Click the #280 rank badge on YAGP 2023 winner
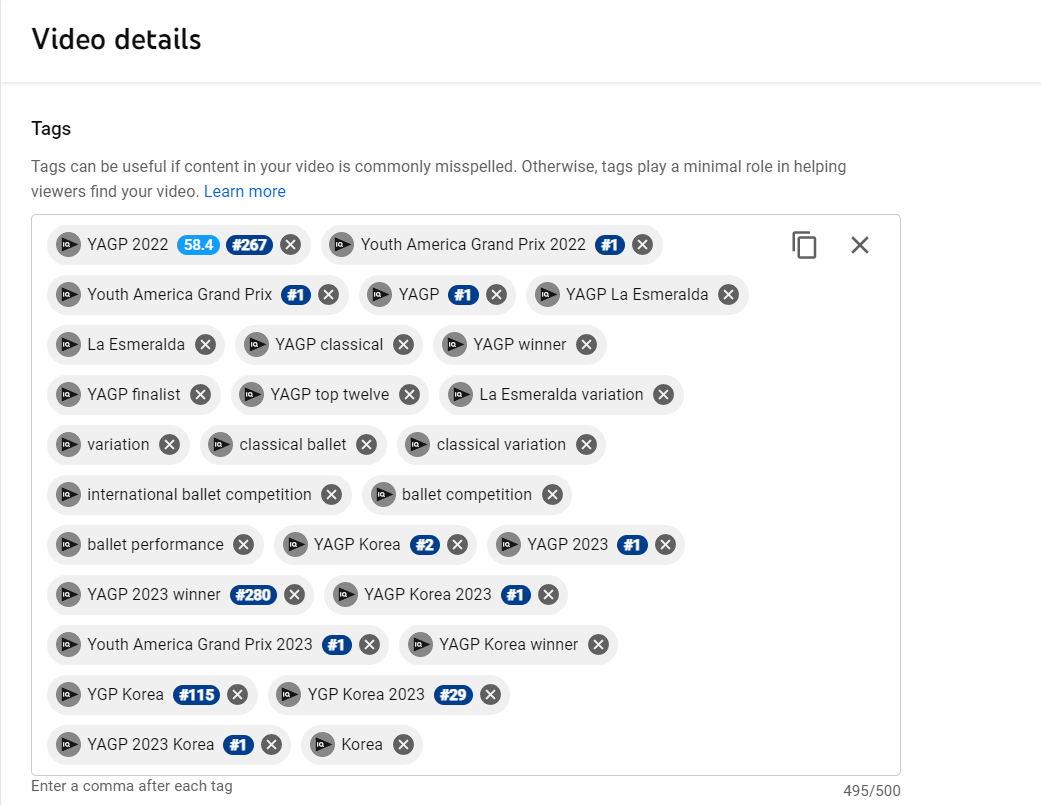This screenshot has width=1041, height=805. [x=254, y=595]
